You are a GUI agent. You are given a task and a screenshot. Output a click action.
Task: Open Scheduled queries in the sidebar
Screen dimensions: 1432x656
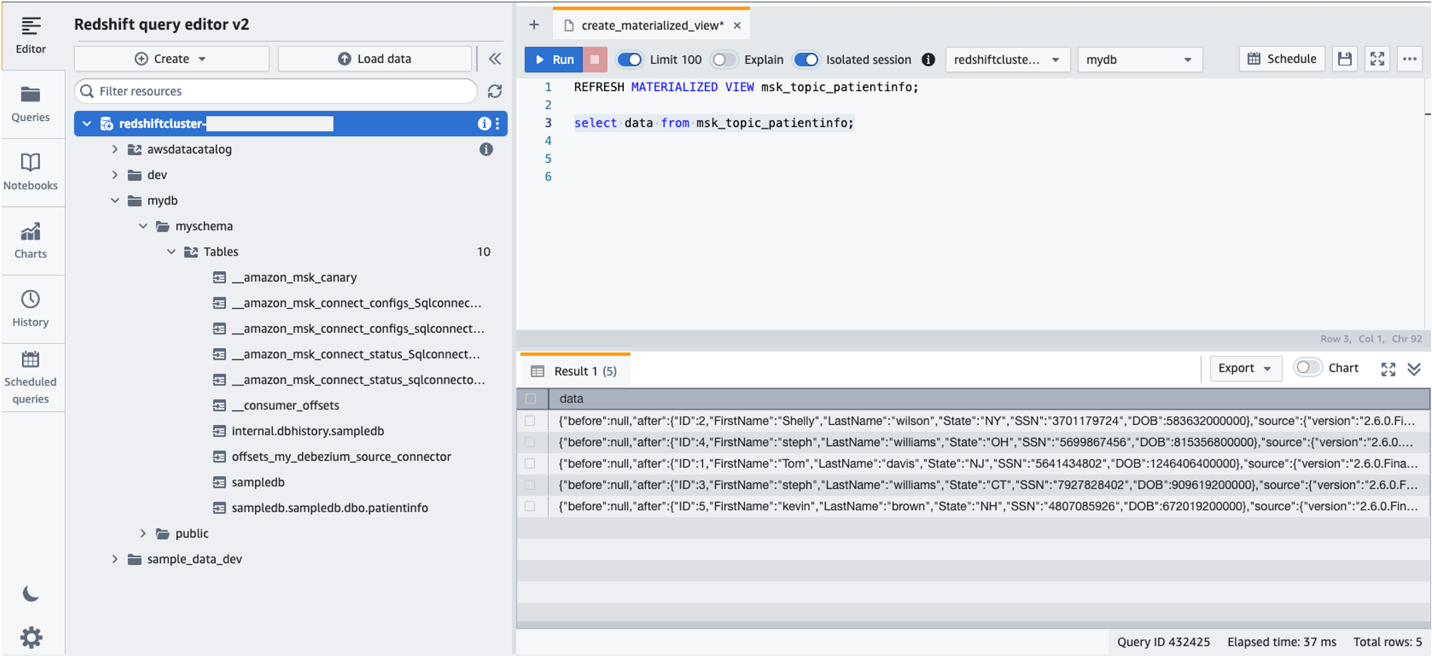pos(31,377)
